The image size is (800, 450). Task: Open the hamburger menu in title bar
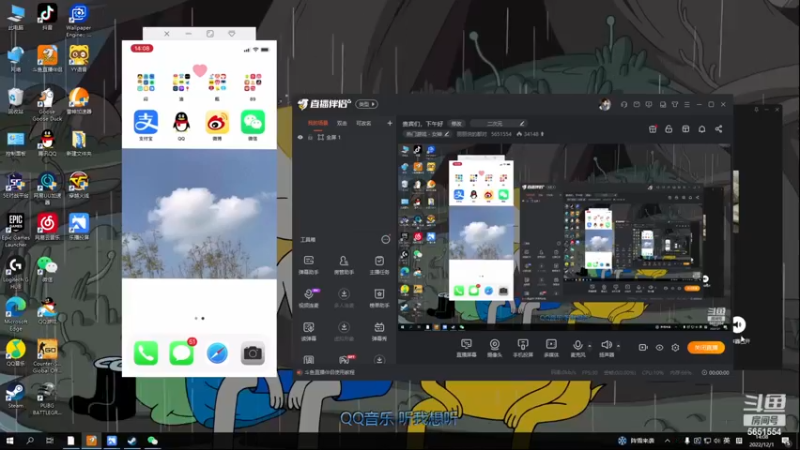coord(687,105)
